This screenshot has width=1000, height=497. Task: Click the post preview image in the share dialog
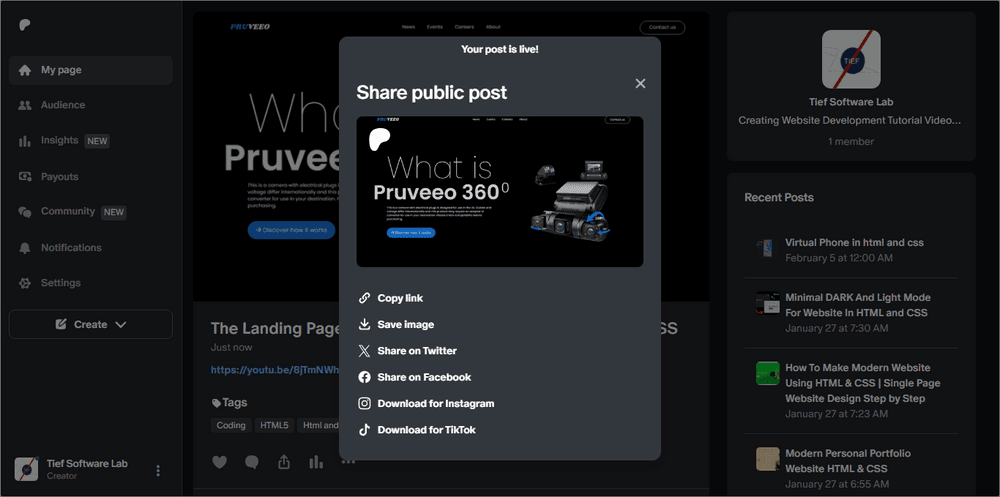499,191
